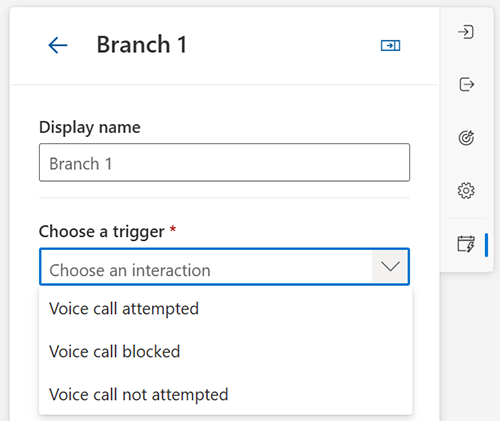Screen dimensions: 500x421
Task: Collapse the Branch 1 side pane
Action: click(390, 46)
